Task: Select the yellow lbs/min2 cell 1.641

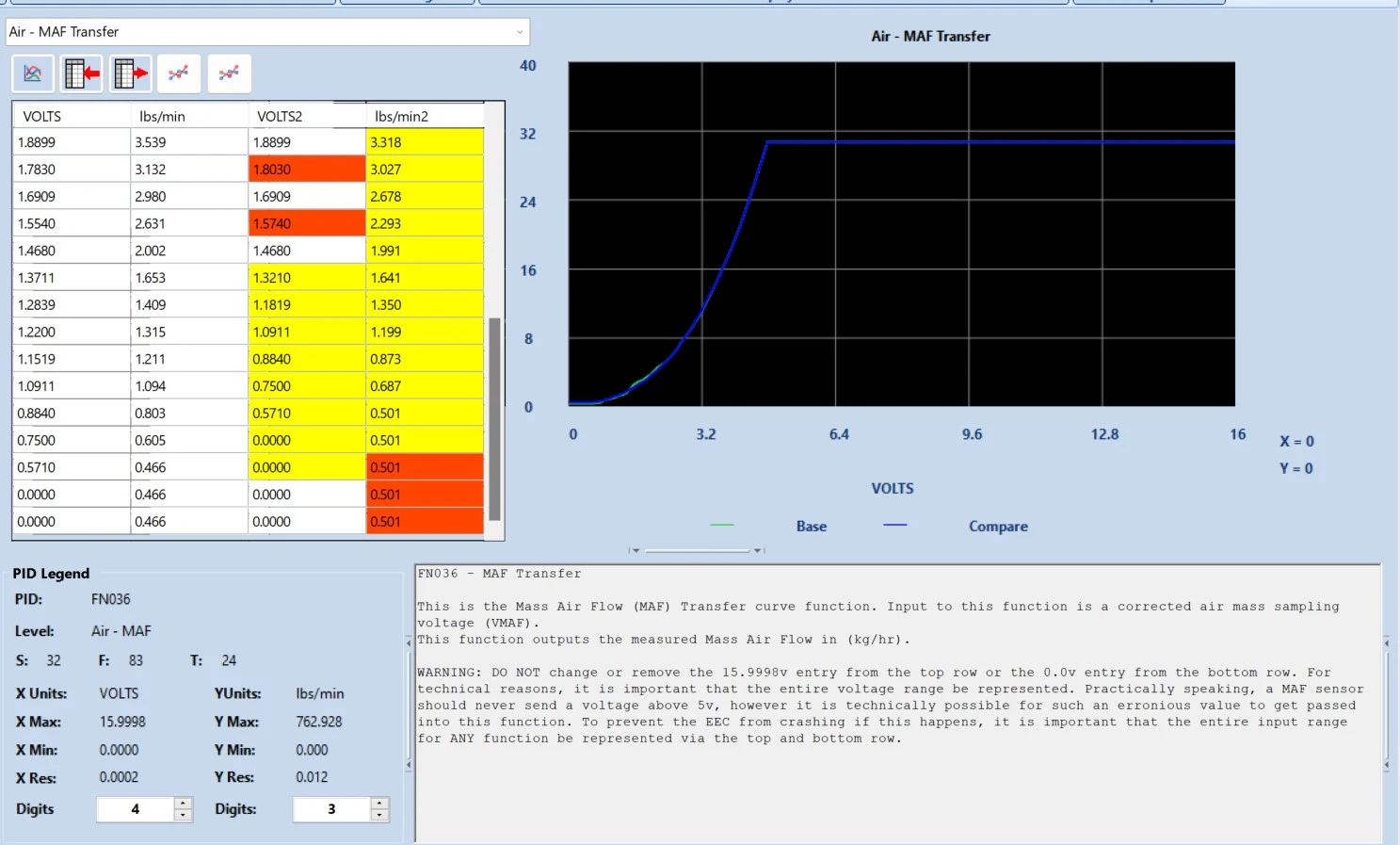Action: tap(425, 278)
